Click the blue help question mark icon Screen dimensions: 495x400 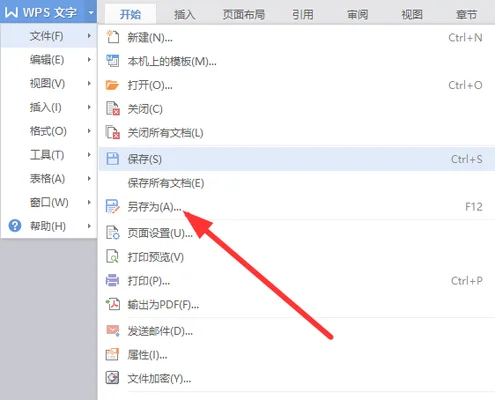click(x=15, y=226)
